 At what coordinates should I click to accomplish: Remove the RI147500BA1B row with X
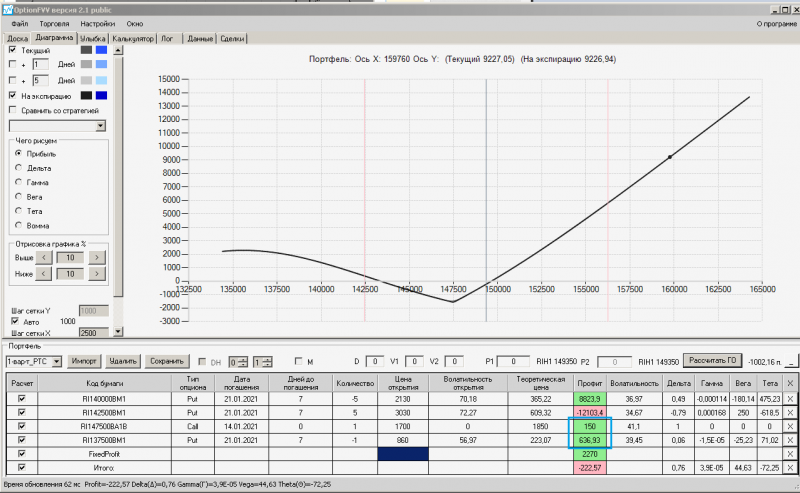pyautogui.click(x=790, y=426)
